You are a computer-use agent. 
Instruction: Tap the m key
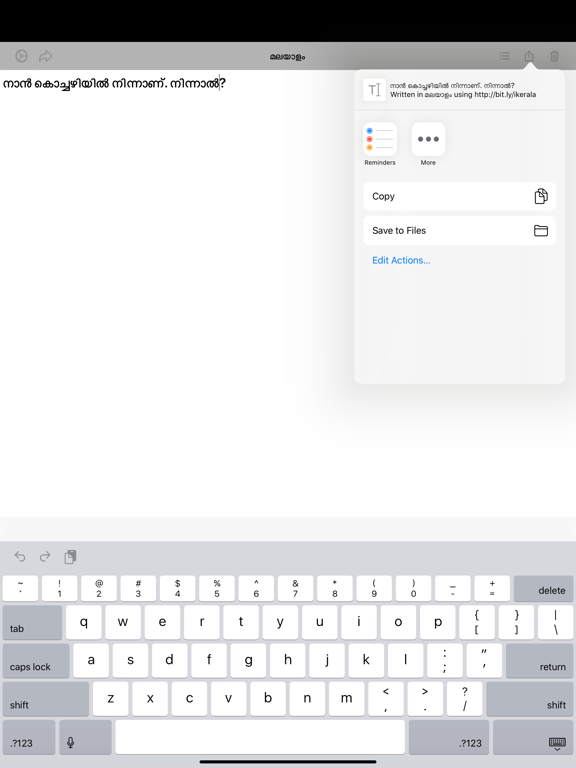[347, 699]
